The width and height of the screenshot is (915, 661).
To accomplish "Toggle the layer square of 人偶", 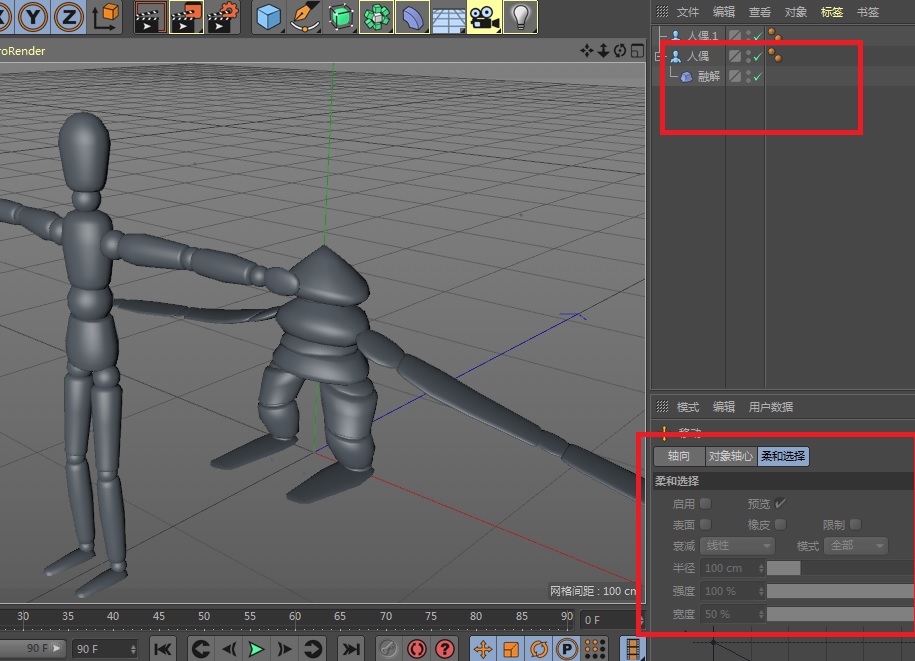I will tap(735, 56).
